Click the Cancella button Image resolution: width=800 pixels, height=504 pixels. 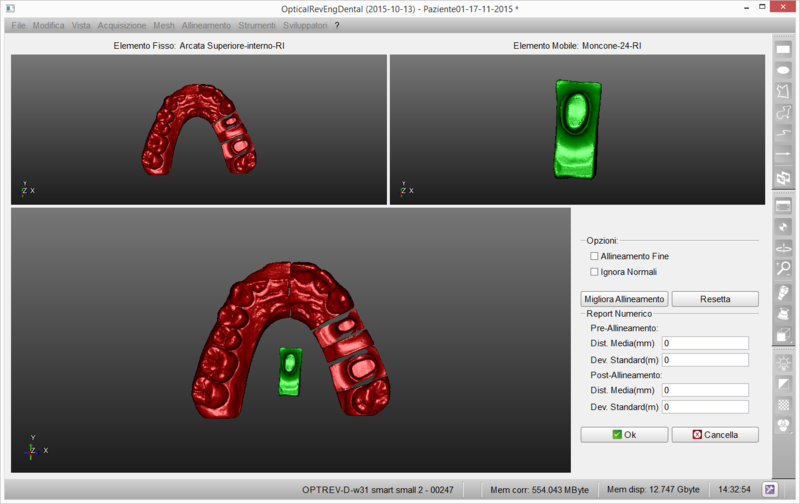click(715, 435)
